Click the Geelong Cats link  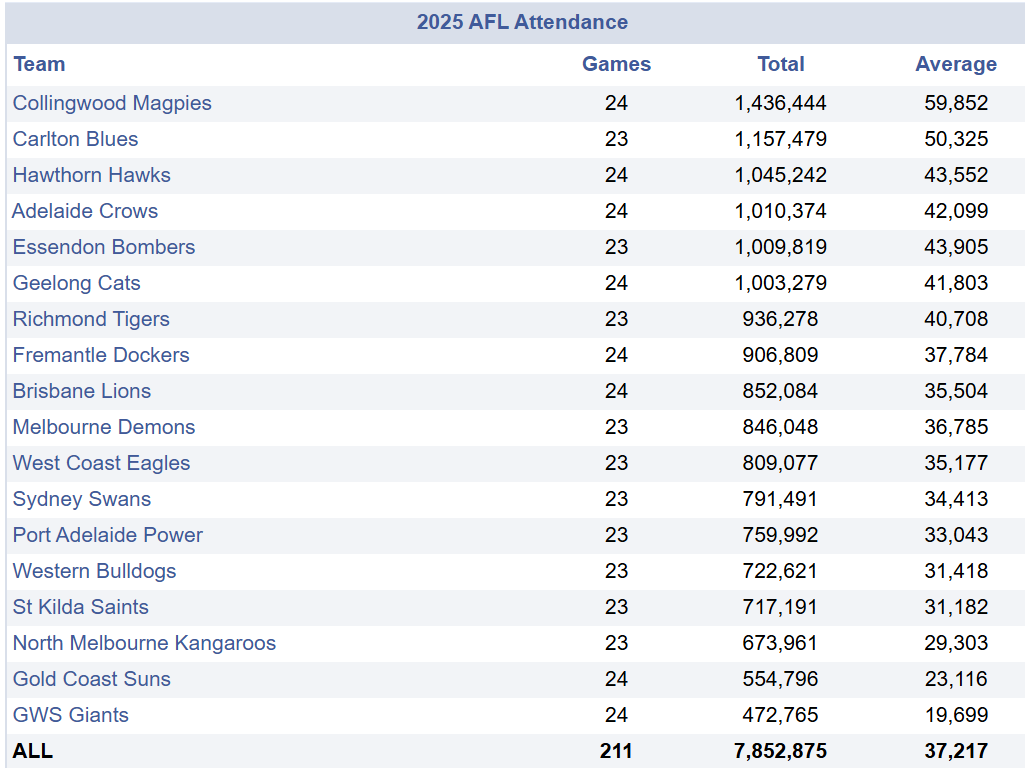pyautogui.click(x=76, y=283)
